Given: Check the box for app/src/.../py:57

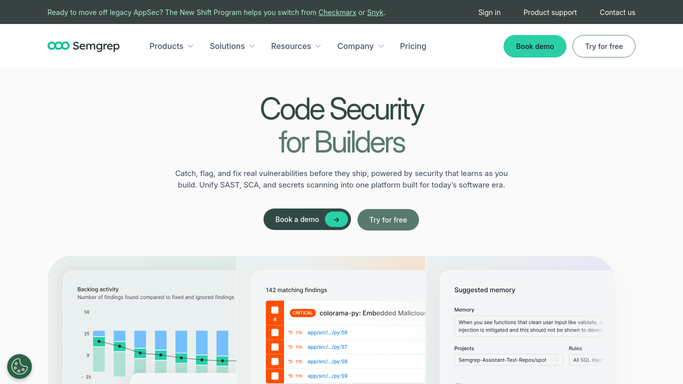Looking at the screenshot, I should 275,347.
